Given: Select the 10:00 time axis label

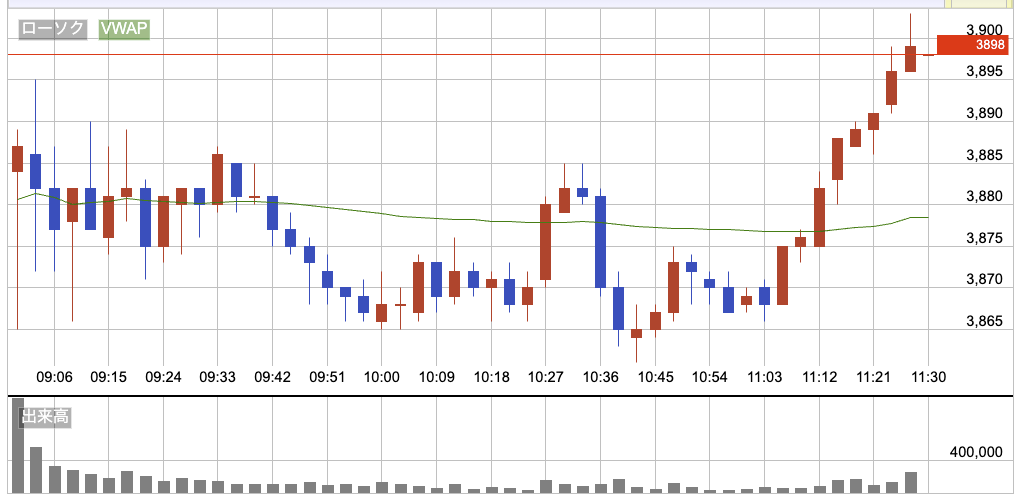Looking at the screenshot, I should tap(382, 377).
